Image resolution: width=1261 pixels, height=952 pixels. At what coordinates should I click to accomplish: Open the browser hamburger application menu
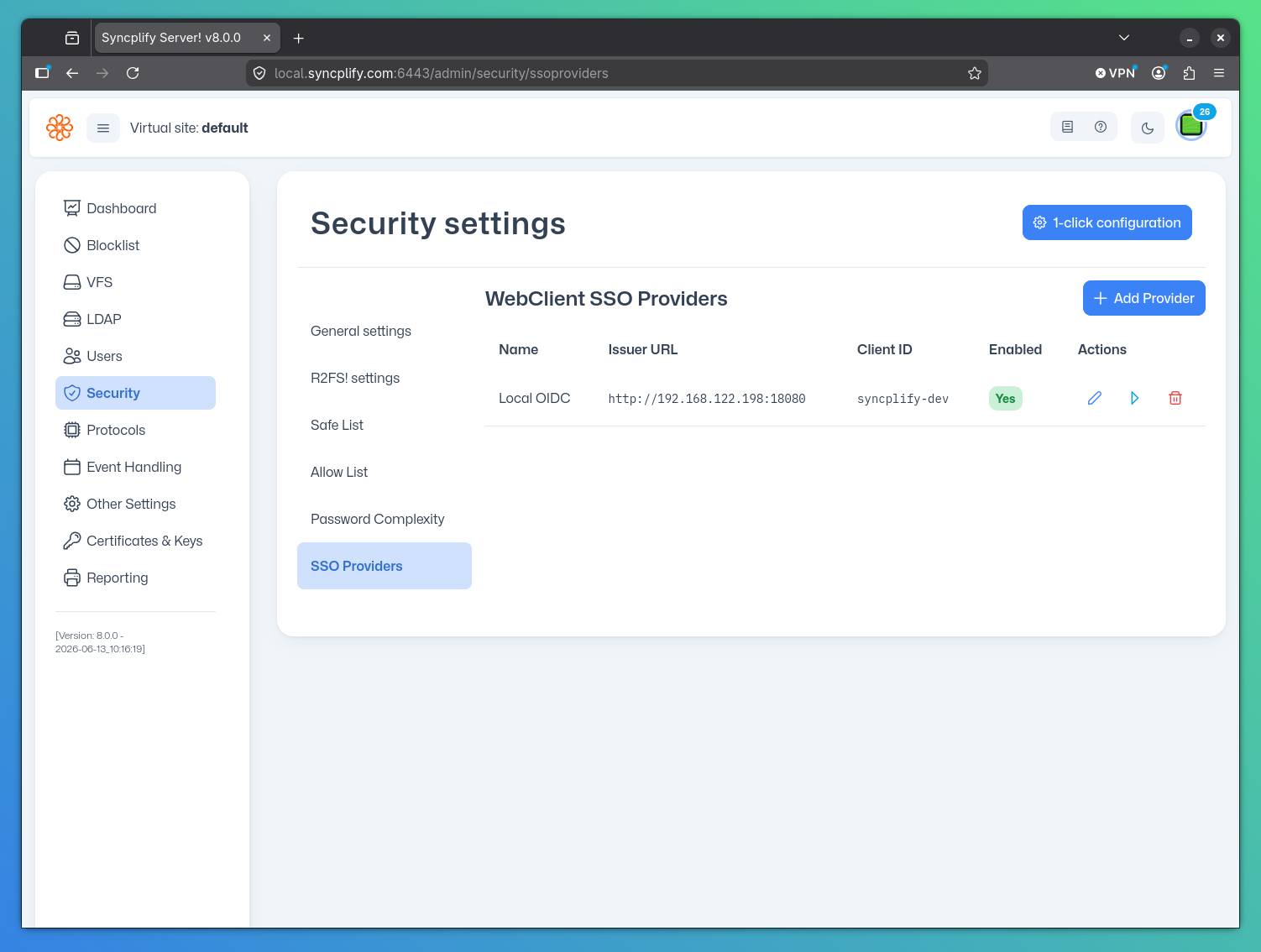[1219, 73]
